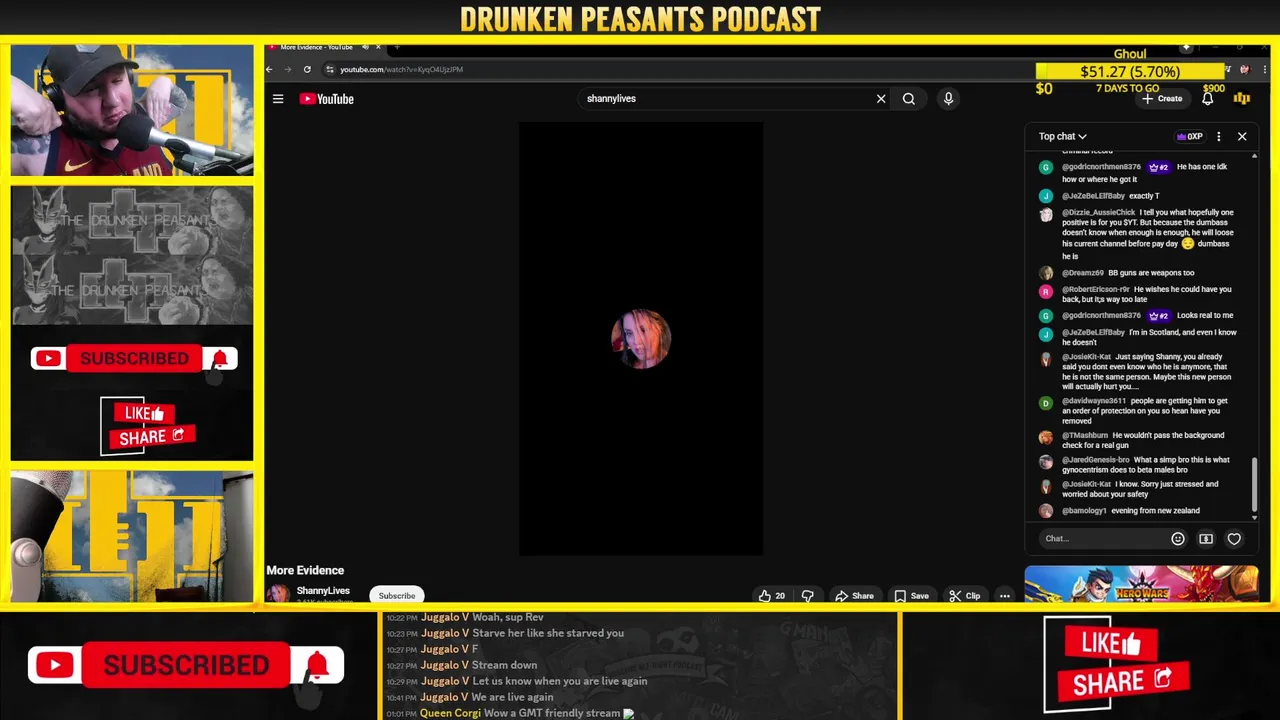
Task: Click the JosieKit-Kat 'I know. Sorry' message
Action: pyautogui.click(x=1140, y=489)
